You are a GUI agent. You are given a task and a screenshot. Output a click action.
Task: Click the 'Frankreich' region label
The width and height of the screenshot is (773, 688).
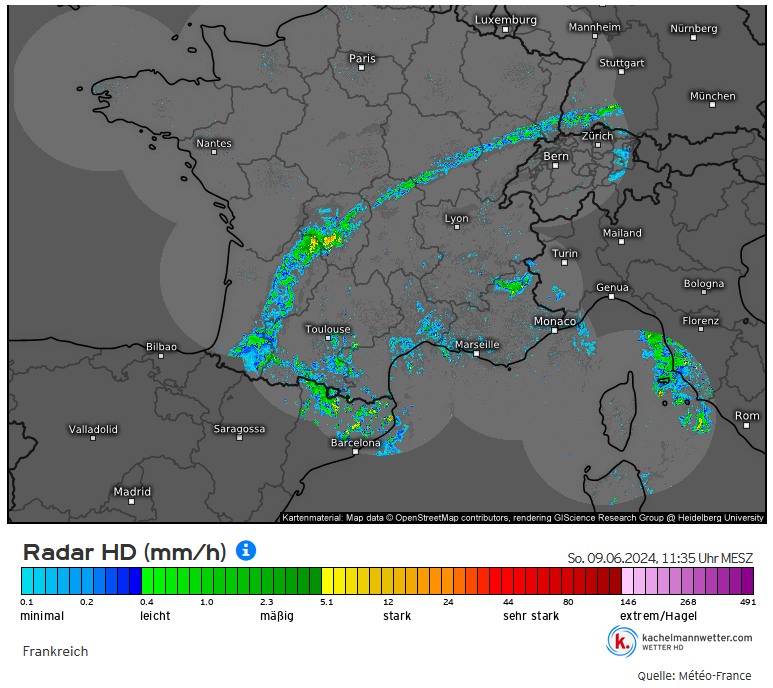55,652
